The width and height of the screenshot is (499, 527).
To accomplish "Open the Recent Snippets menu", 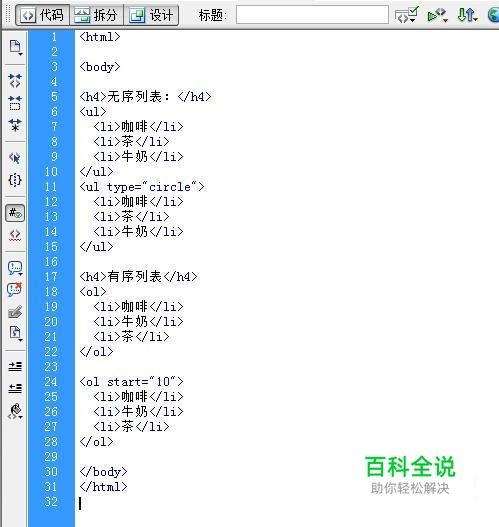I will (x=15, y=333).
